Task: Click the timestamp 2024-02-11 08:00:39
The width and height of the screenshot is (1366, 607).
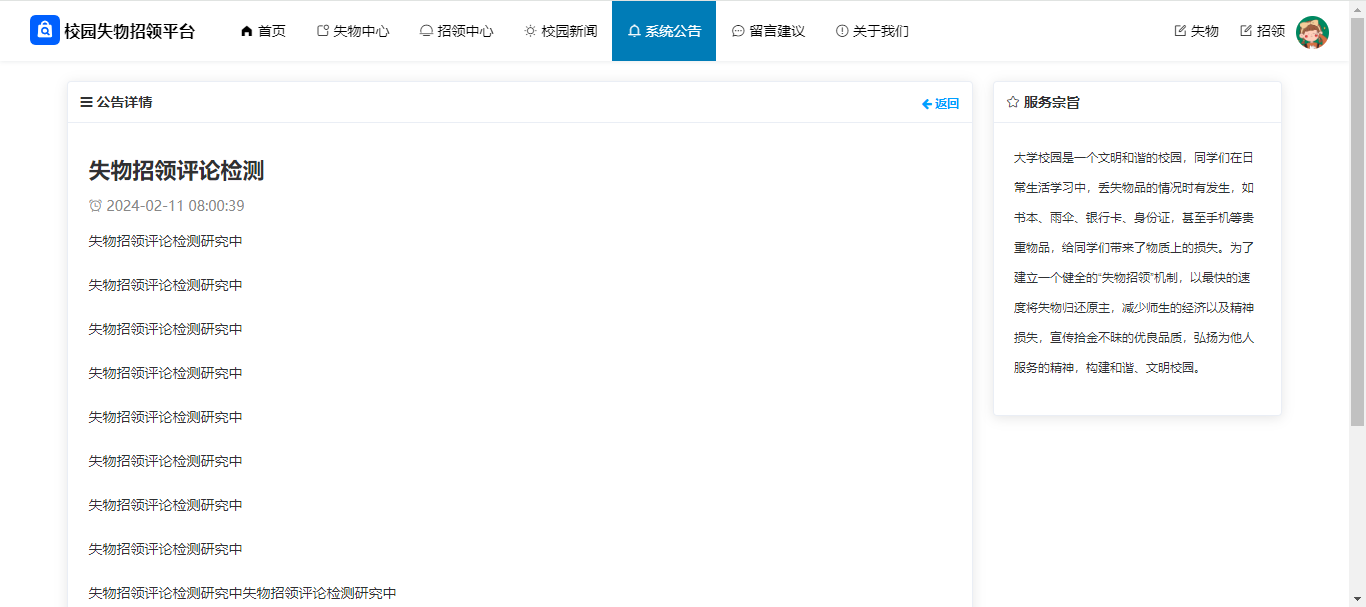Action: [175, 206]
